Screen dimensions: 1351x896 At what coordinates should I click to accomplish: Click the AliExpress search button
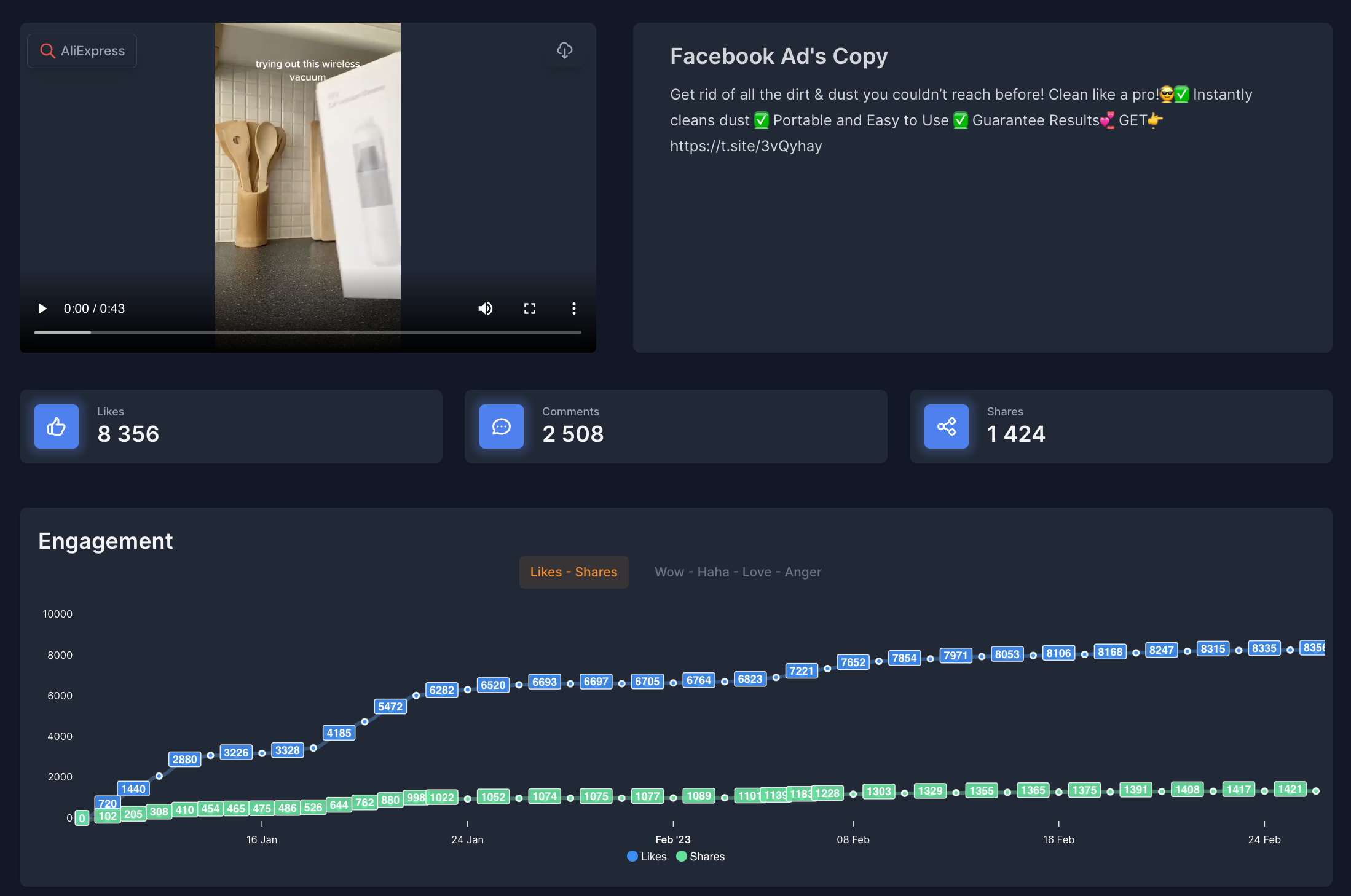pos(82,51)
